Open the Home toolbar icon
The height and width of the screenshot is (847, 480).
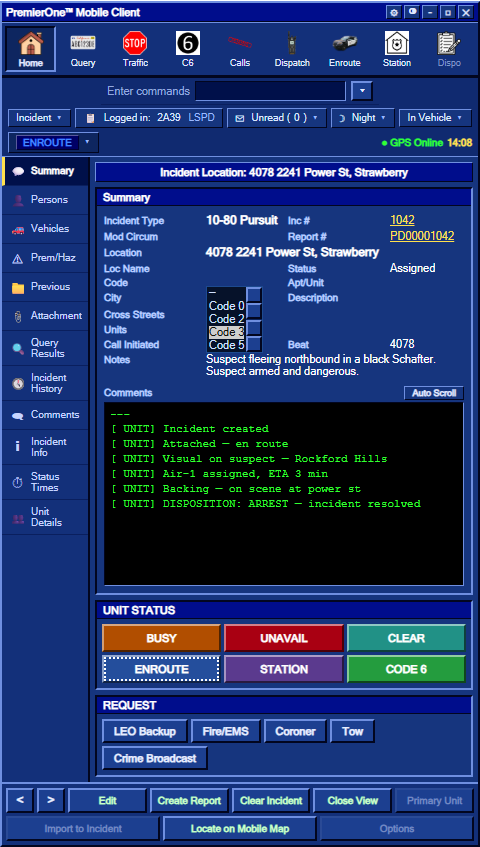click(31, 49)
